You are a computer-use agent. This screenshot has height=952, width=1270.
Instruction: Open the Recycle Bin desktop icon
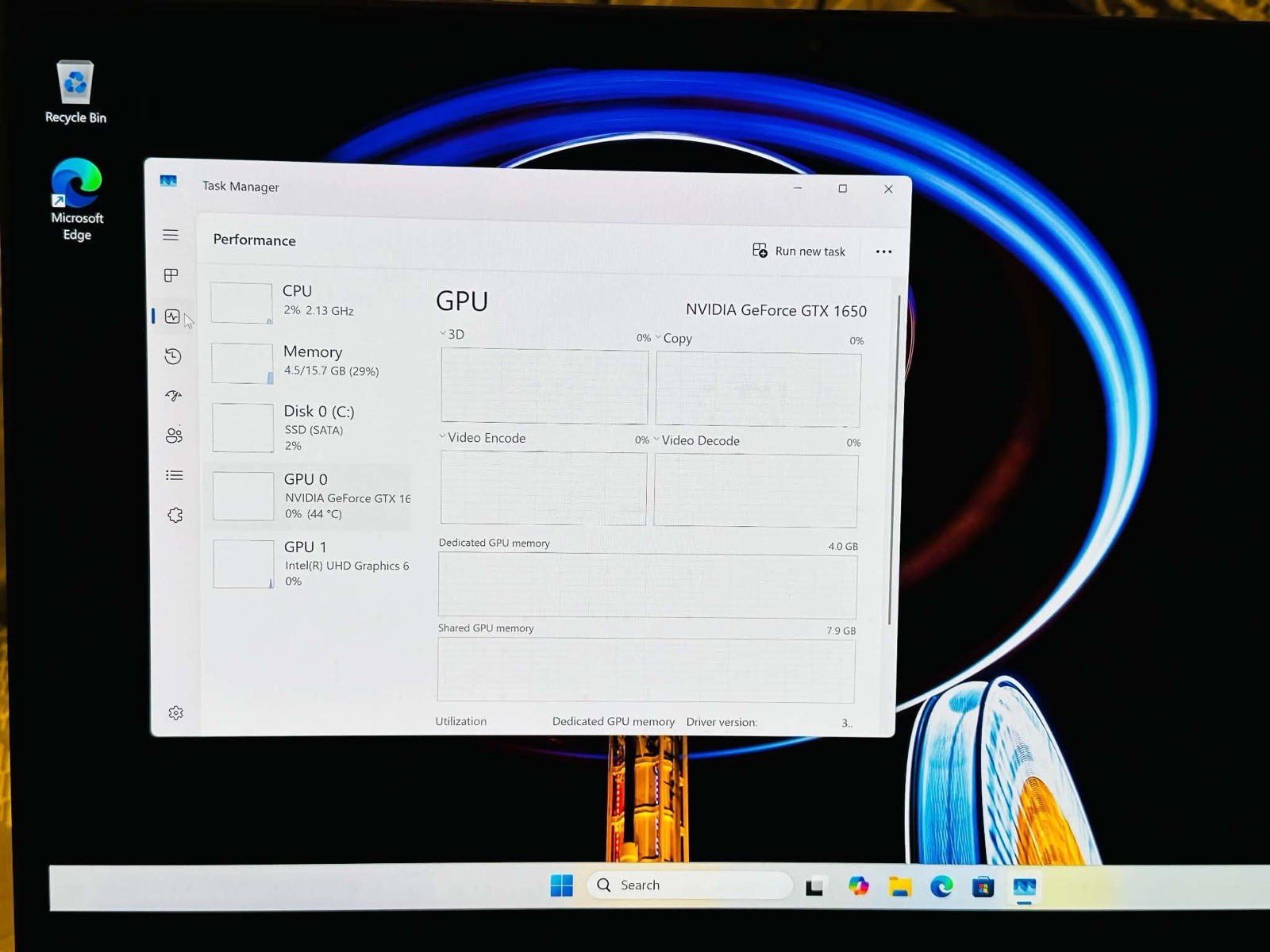[x=75, y=92]
